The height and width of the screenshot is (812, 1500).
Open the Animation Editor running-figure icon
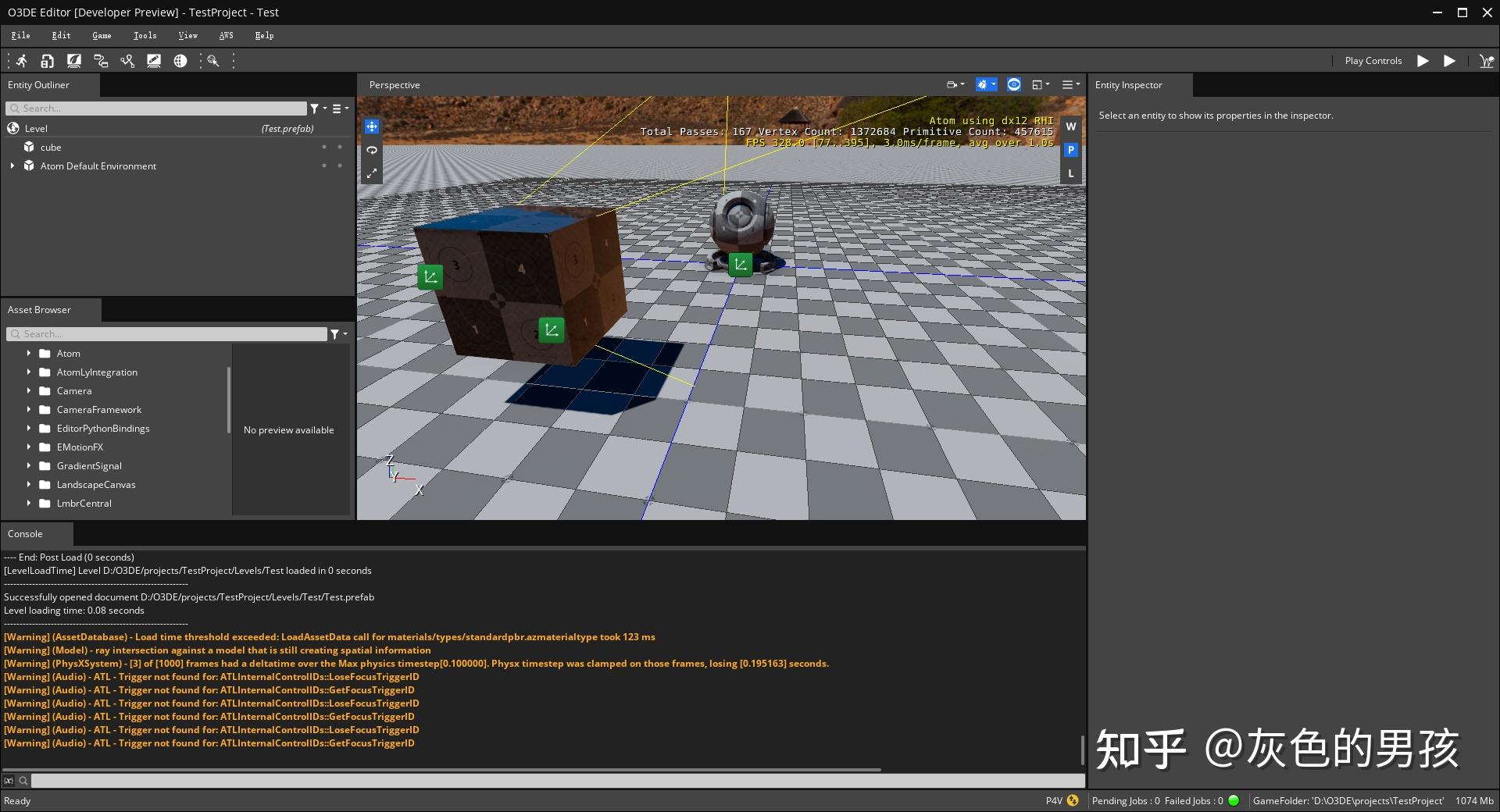(x=22, y=61)
